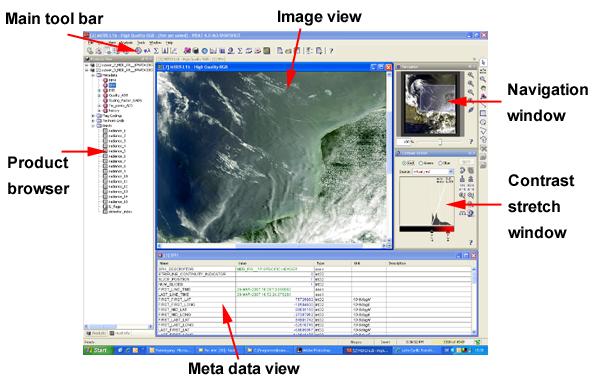Image resolution: width=594 pixels, height=380 pixels.
Task: Collapse the Metadata folder in product browser
Action: 93,75
